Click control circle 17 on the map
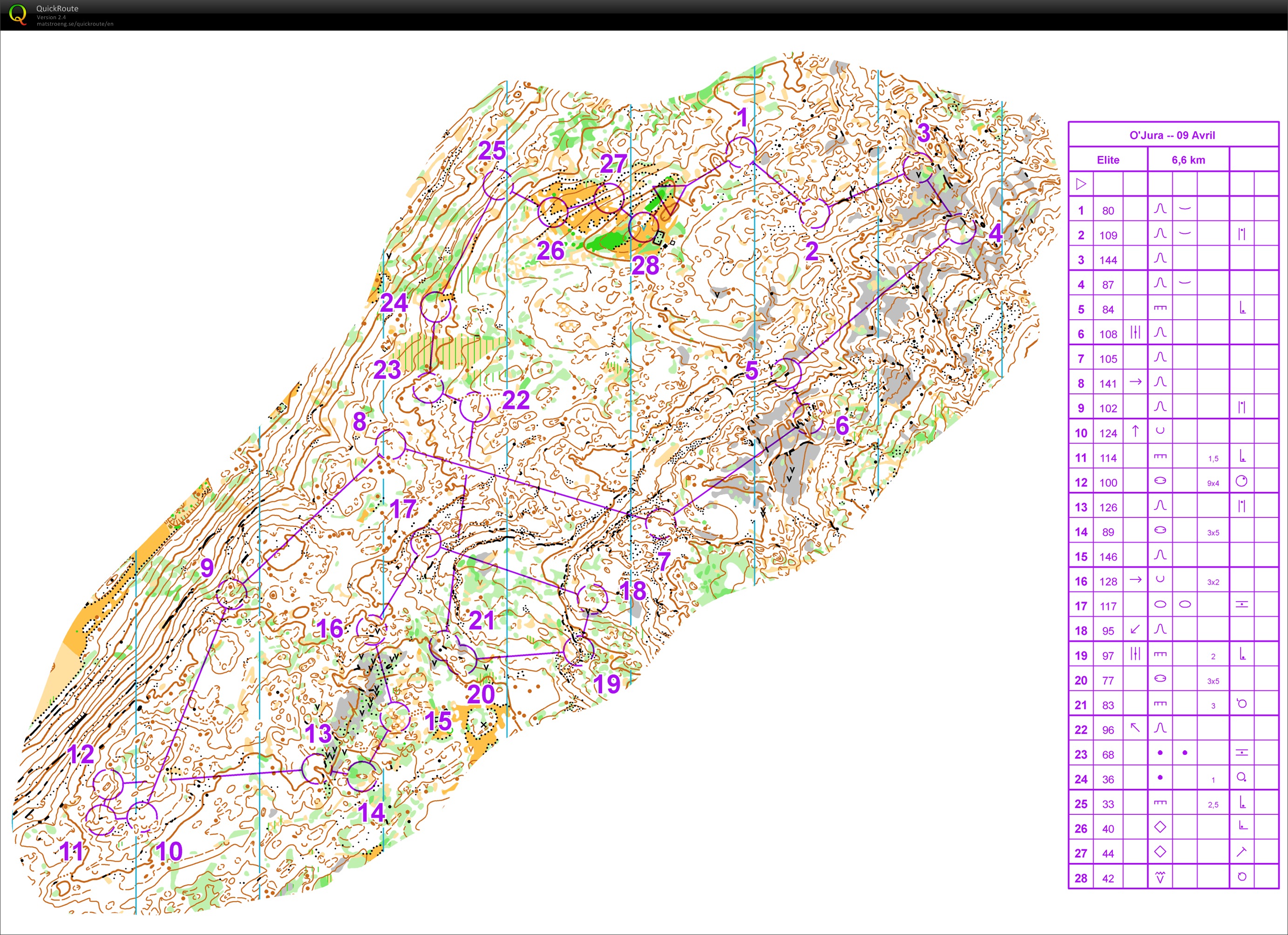Screen dimensions: 1288x935 (x=426, y=543)
